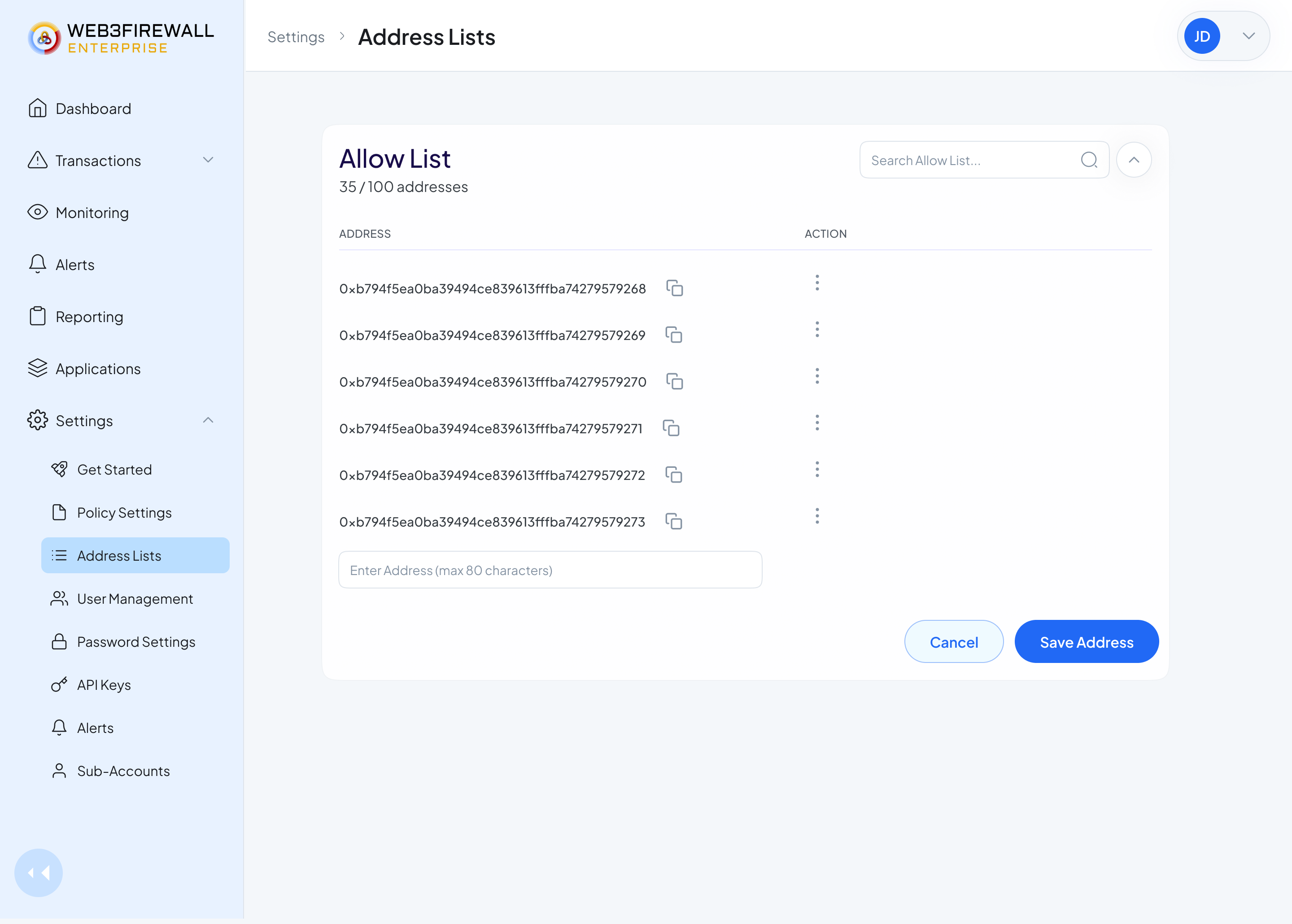Open Sub-Accounts settings

coord(123,771)
